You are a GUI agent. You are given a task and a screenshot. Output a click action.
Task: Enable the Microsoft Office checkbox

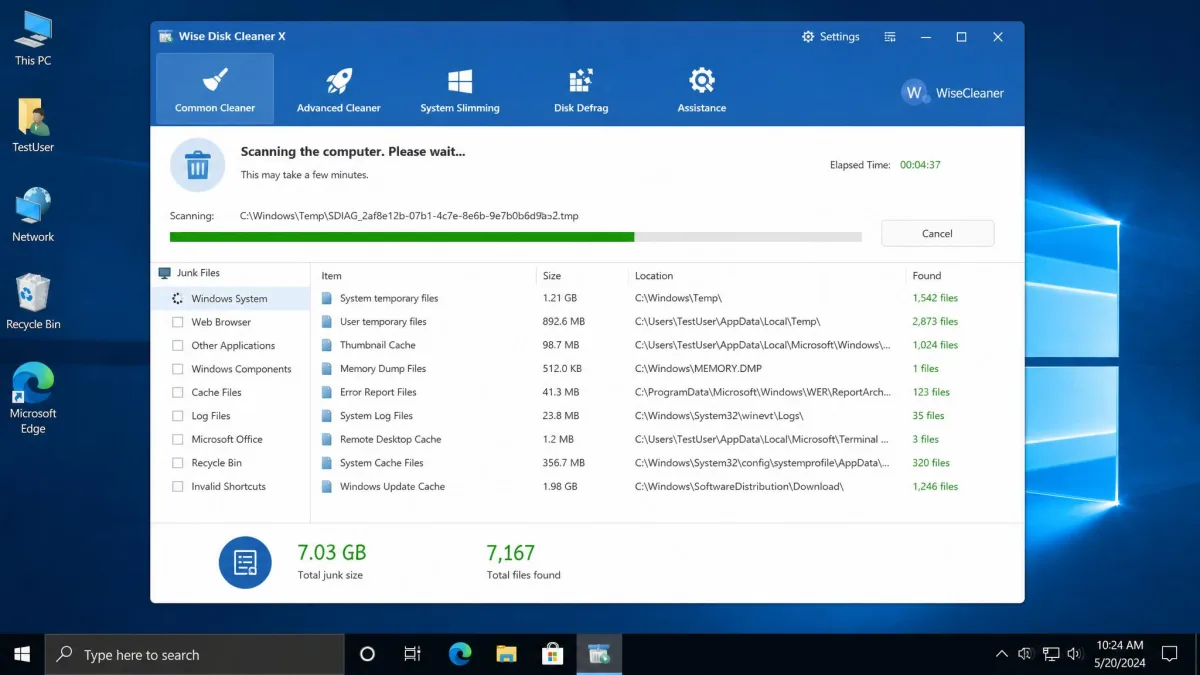178,440
